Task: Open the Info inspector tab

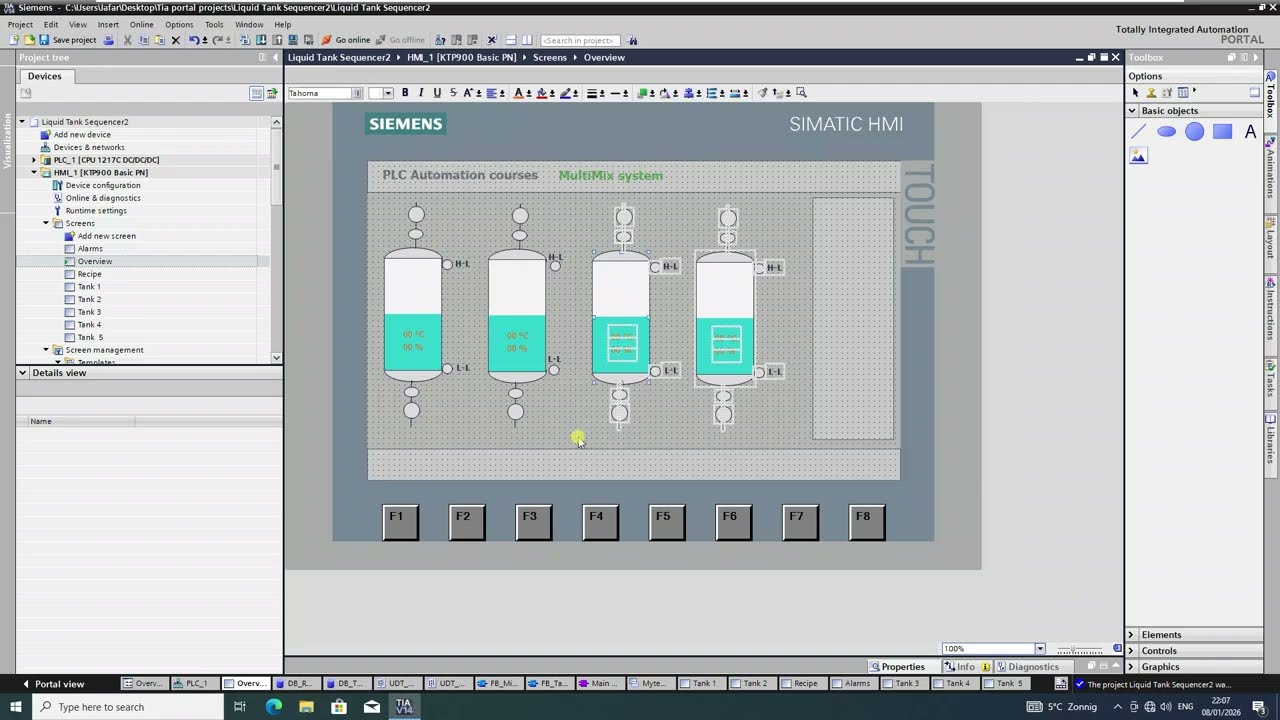Action: (x=966, y=667)
